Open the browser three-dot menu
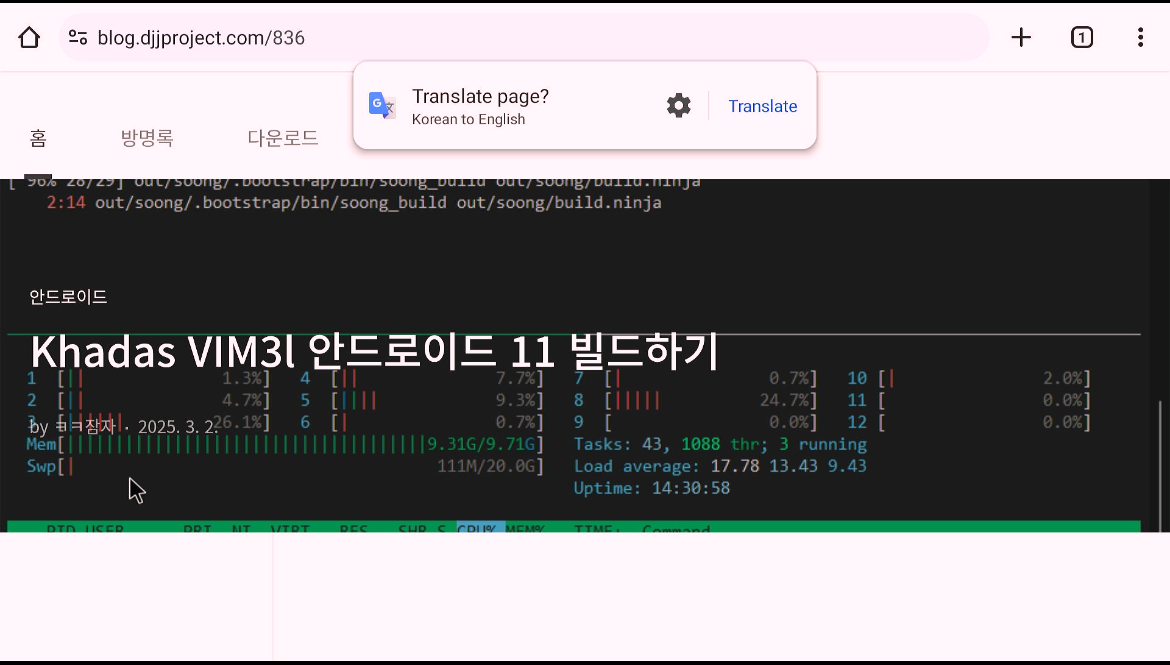This screenshot has width=1170, height=665. tap(1140, 37)
